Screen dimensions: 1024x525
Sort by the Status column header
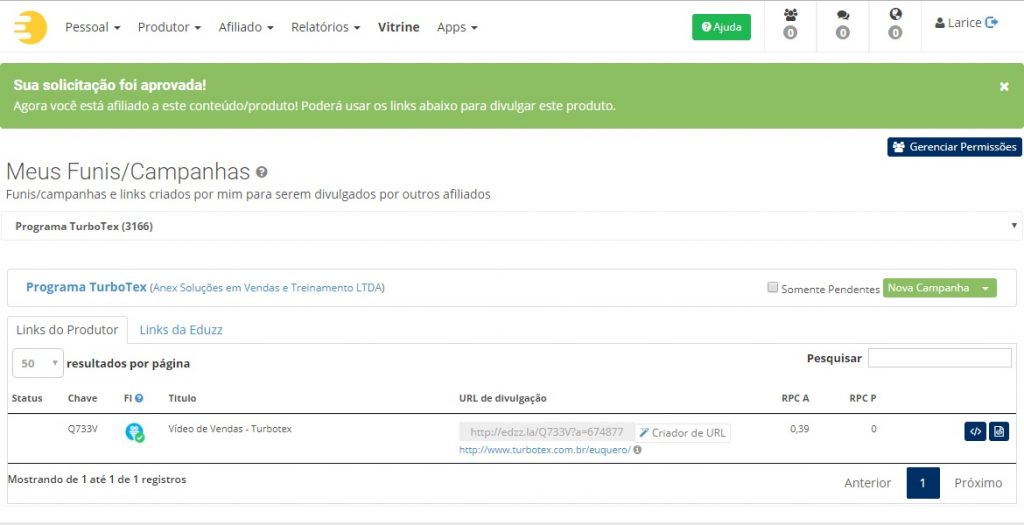click(x=27, y=398)
